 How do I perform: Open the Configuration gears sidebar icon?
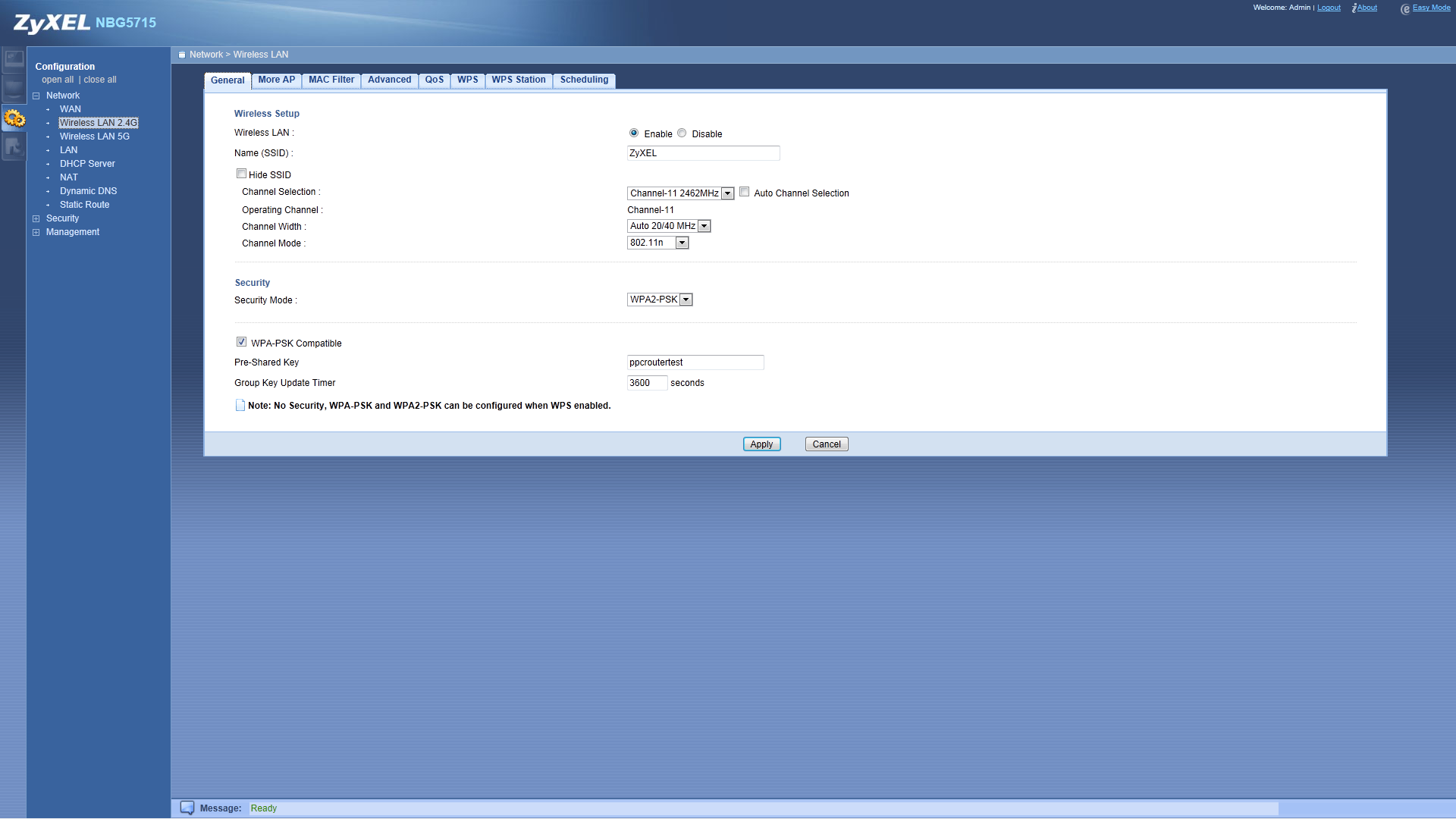click(x=14, y=118)
